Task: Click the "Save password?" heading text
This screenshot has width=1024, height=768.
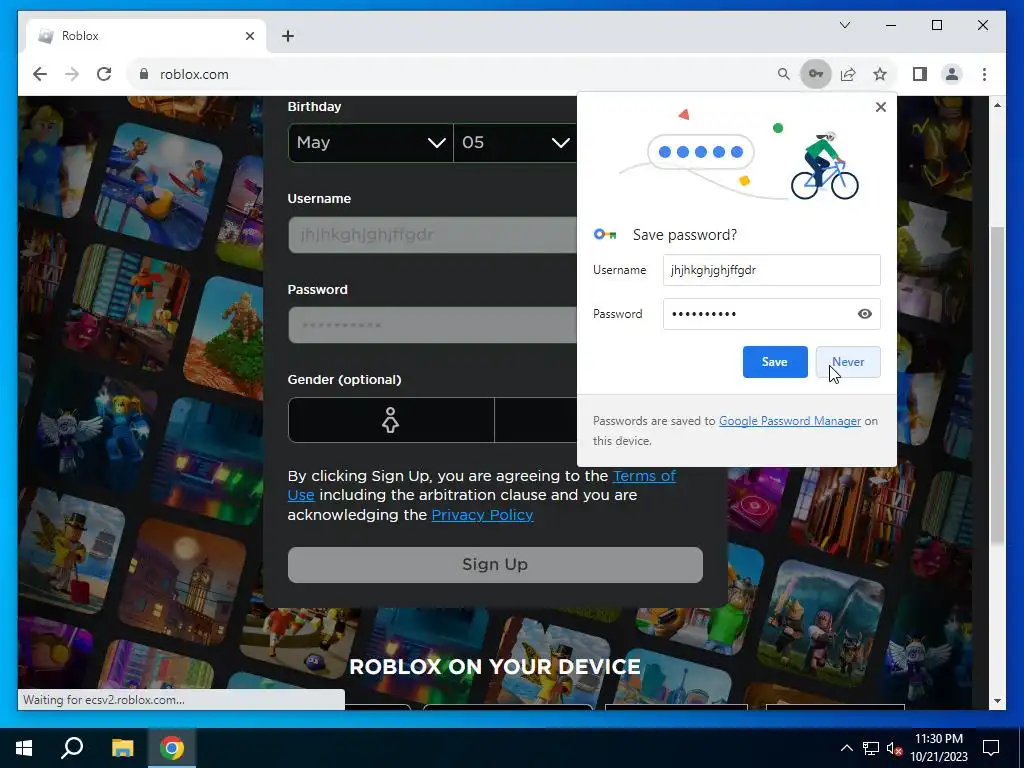Action: click(684, 235)
